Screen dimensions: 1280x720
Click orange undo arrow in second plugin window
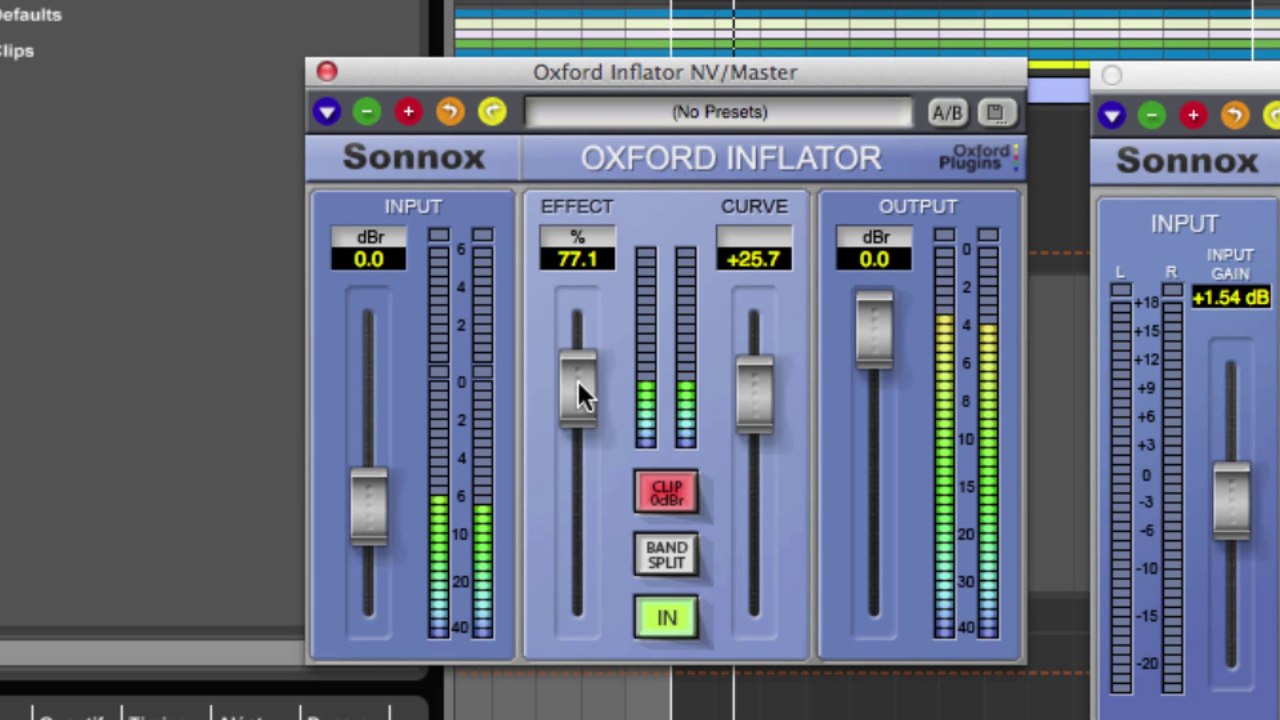[x=1235, y=116]
